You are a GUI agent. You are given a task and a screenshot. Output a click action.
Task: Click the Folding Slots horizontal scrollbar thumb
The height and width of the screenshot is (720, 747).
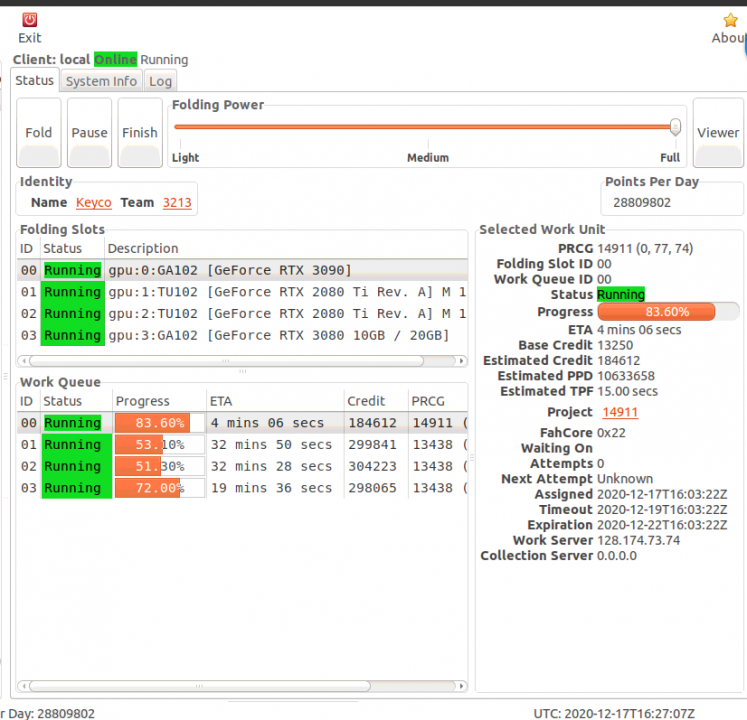(226, 361)
